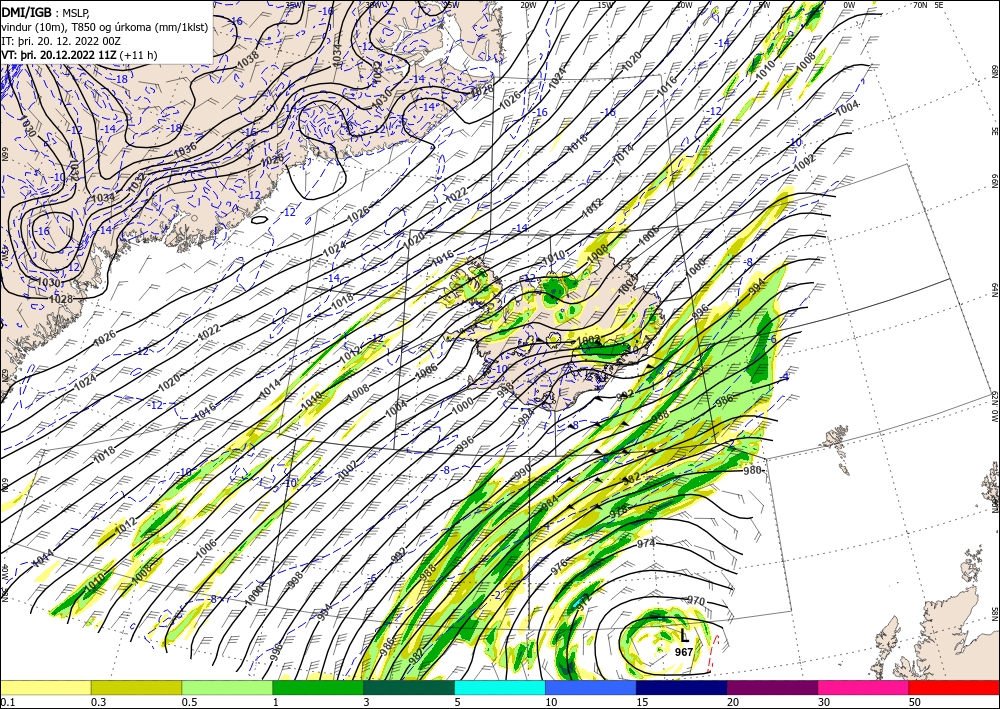This screenshot has height=709, width=1000.
Task: Click the '980' isobar label
Action: (753, 470)
